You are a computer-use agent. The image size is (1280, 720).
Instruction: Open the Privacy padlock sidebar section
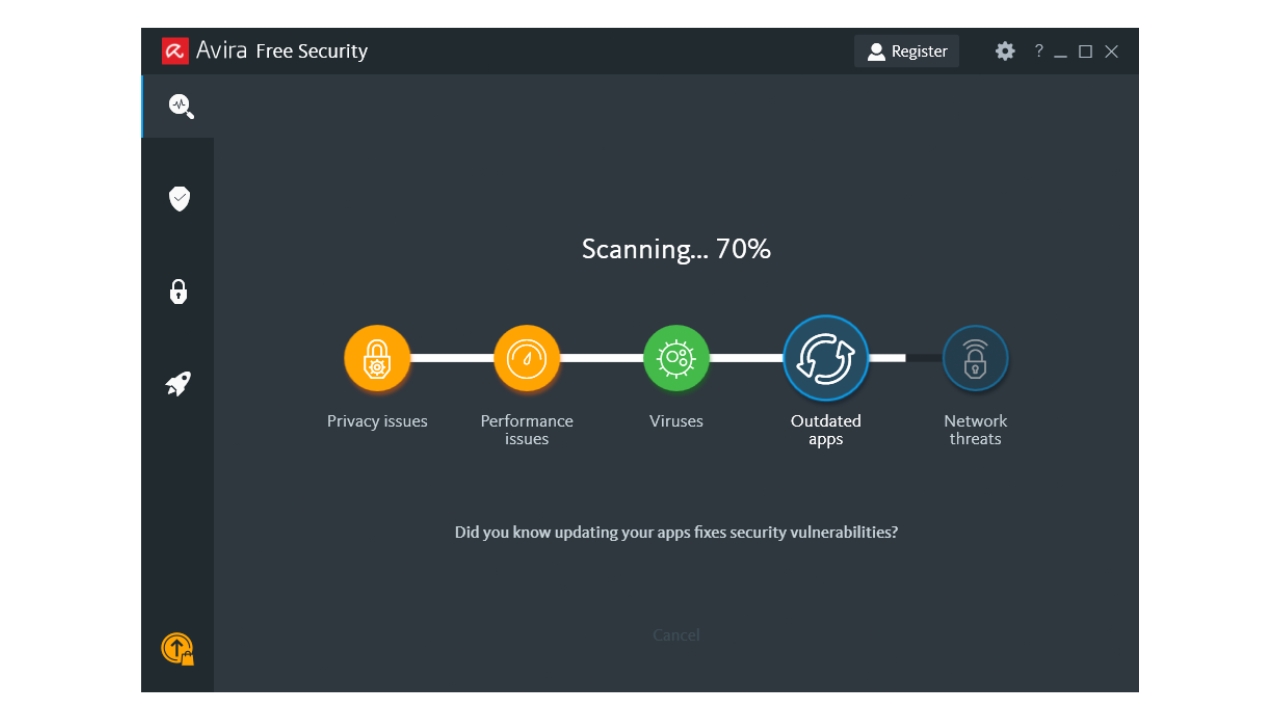point(178,291)
